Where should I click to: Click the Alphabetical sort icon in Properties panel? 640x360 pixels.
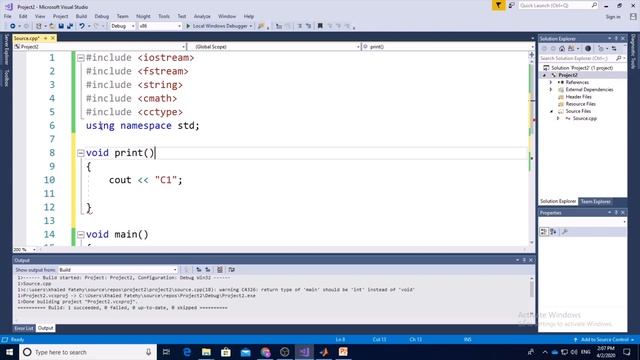click(553, 232)
